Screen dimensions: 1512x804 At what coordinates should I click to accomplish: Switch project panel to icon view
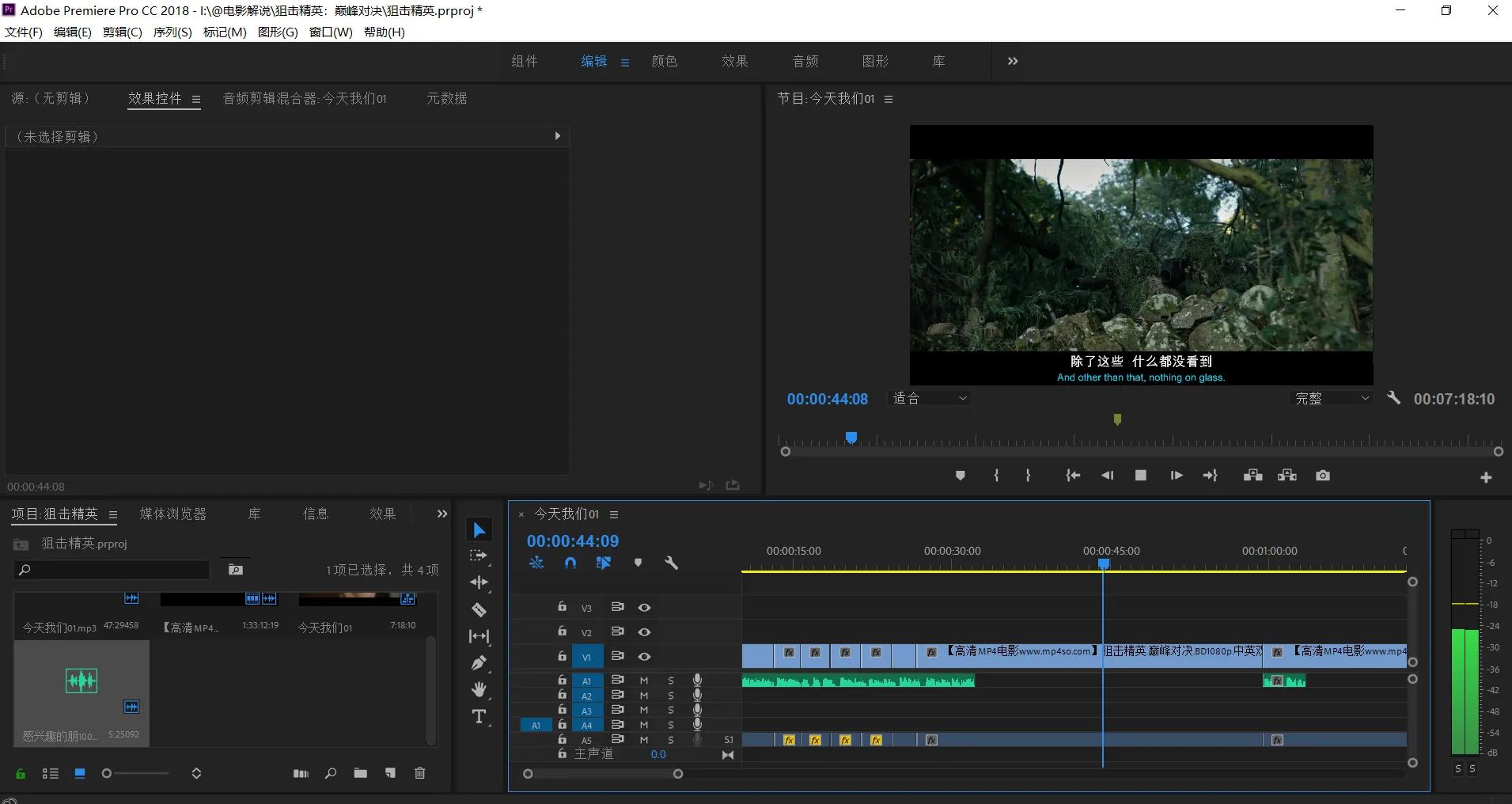(x=80, y=773)
